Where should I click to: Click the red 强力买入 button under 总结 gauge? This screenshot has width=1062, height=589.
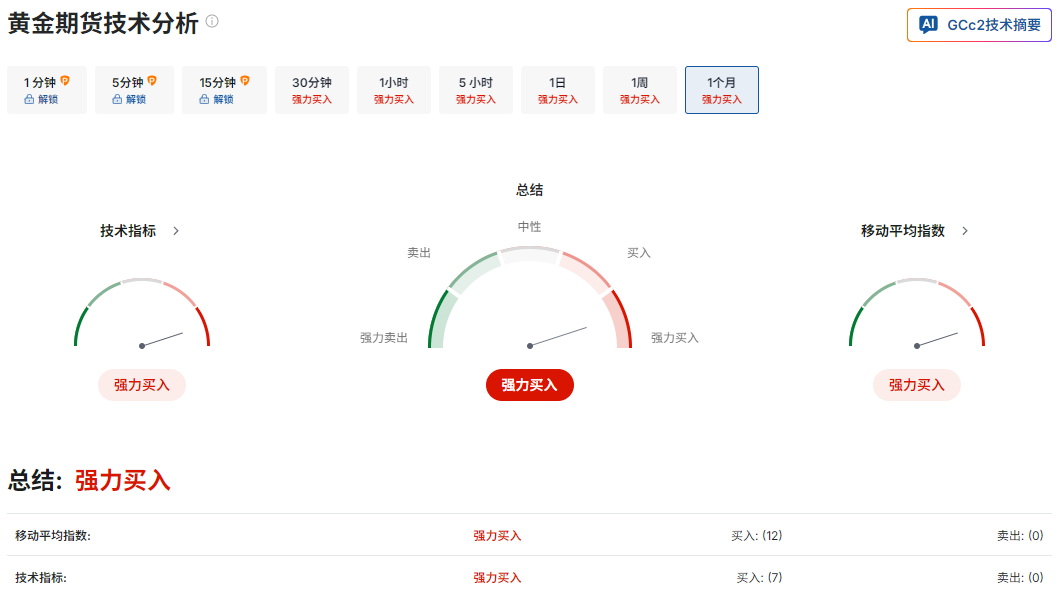[529, 385]
